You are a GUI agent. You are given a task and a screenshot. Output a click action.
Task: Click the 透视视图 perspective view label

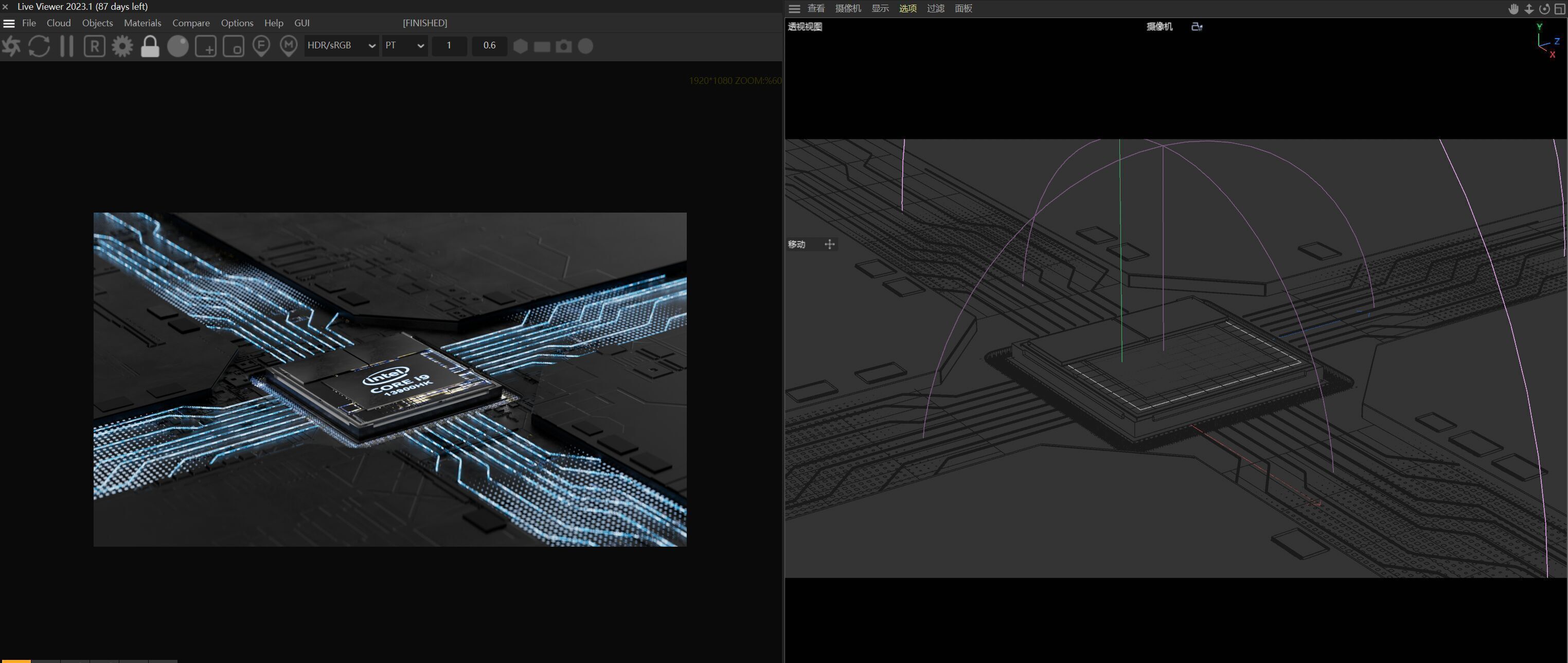point(805,27)
